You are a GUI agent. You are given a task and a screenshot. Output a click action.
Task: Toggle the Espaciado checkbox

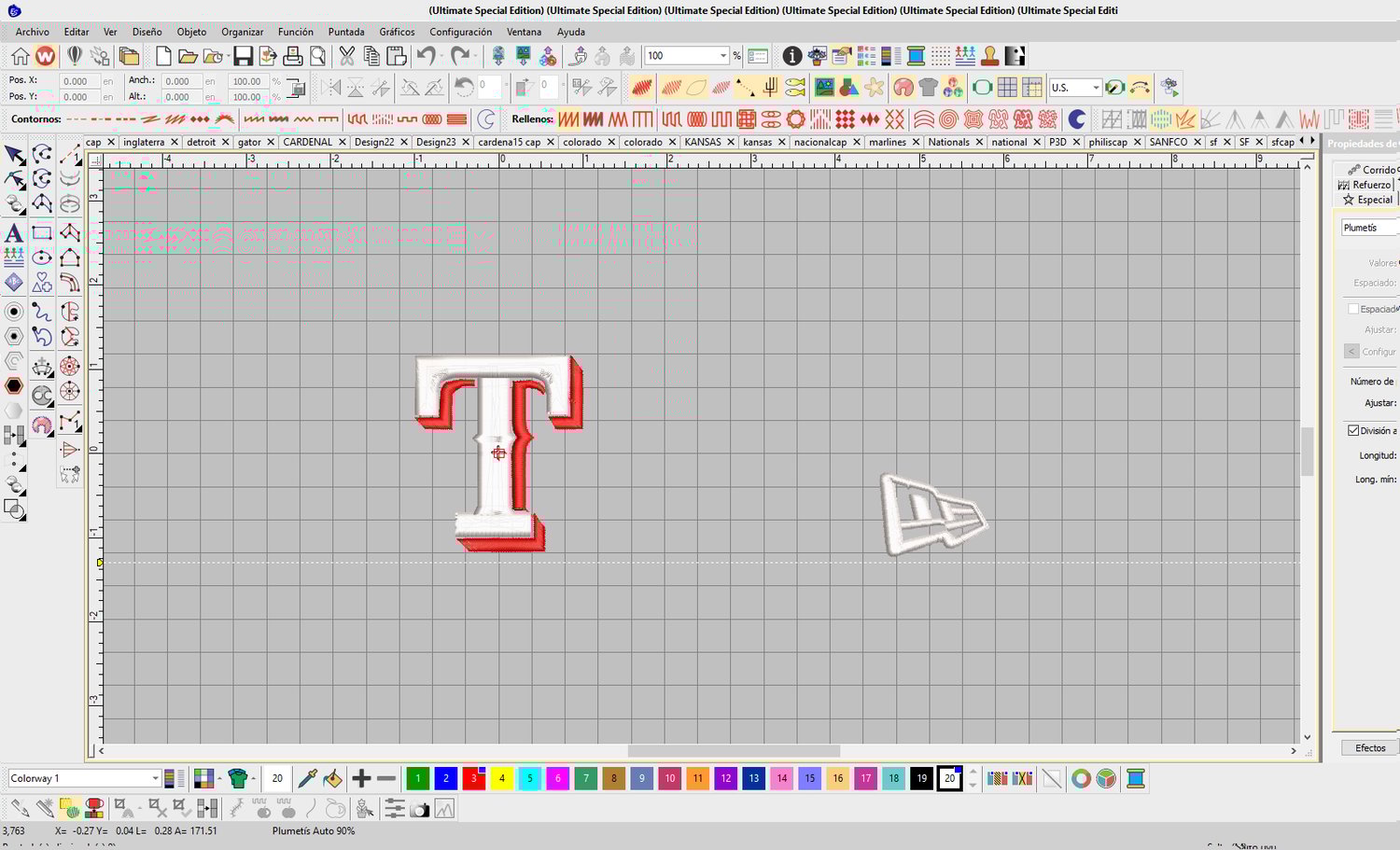[1353, 309]
